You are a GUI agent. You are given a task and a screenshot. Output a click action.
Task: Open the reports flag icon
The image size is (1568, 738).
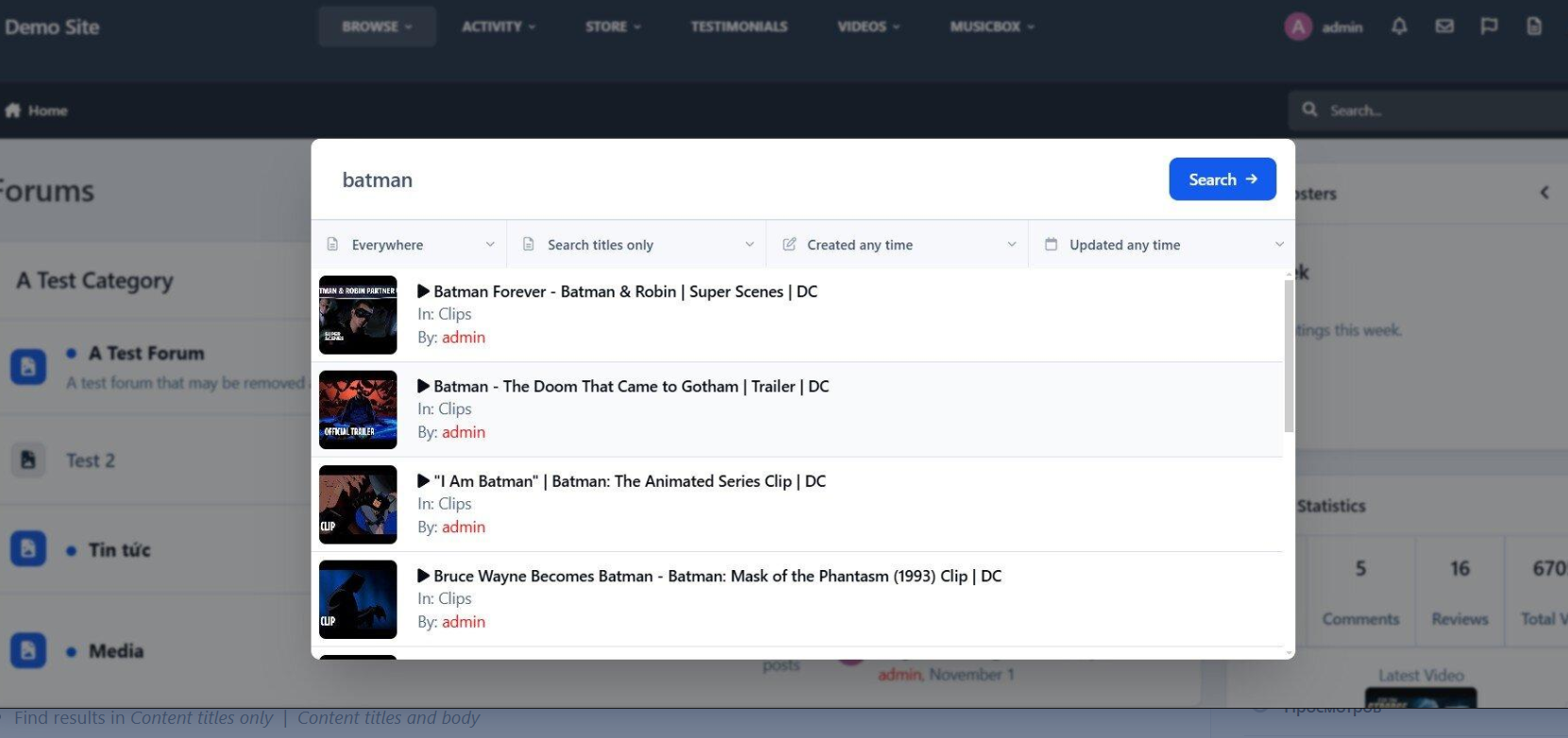point(1489,26)
